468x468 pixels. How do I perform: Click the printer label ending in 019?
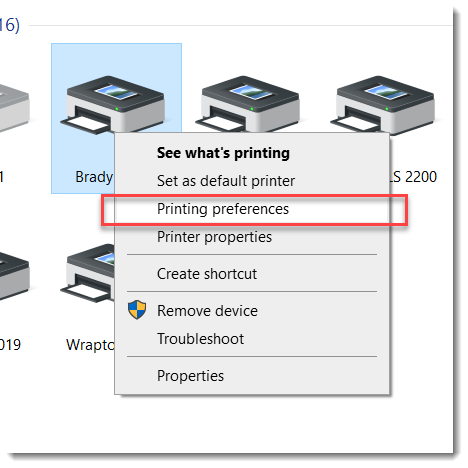pos(10,345)
